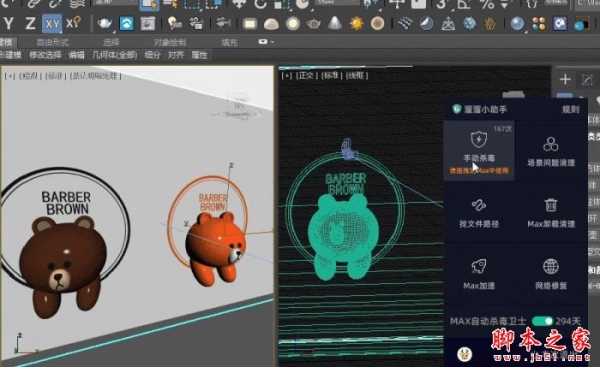
Task: Open material editor glossy blue sphere
Action: tap(517, 24)
